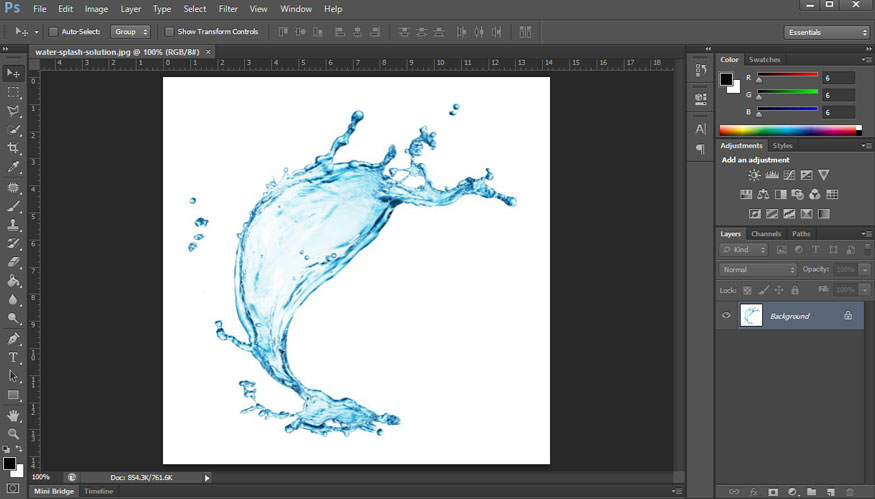Click the color spectrum ramp
Image resolution: width=875 pixels, height=499 pixels.
click(x=790, y=131)
